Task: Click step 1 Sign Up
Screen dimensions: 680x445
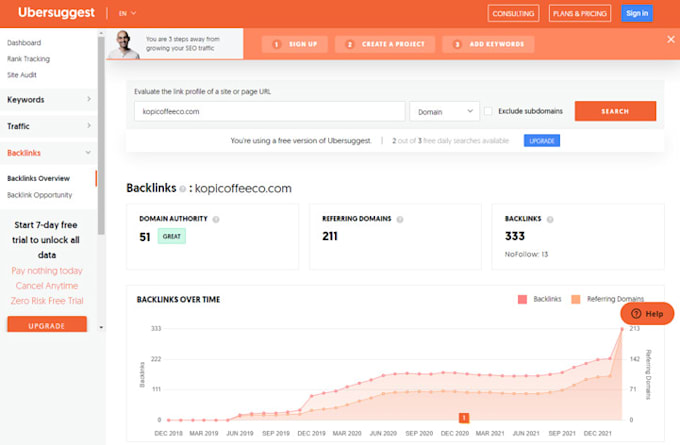Action: click(x=295, y=44)
